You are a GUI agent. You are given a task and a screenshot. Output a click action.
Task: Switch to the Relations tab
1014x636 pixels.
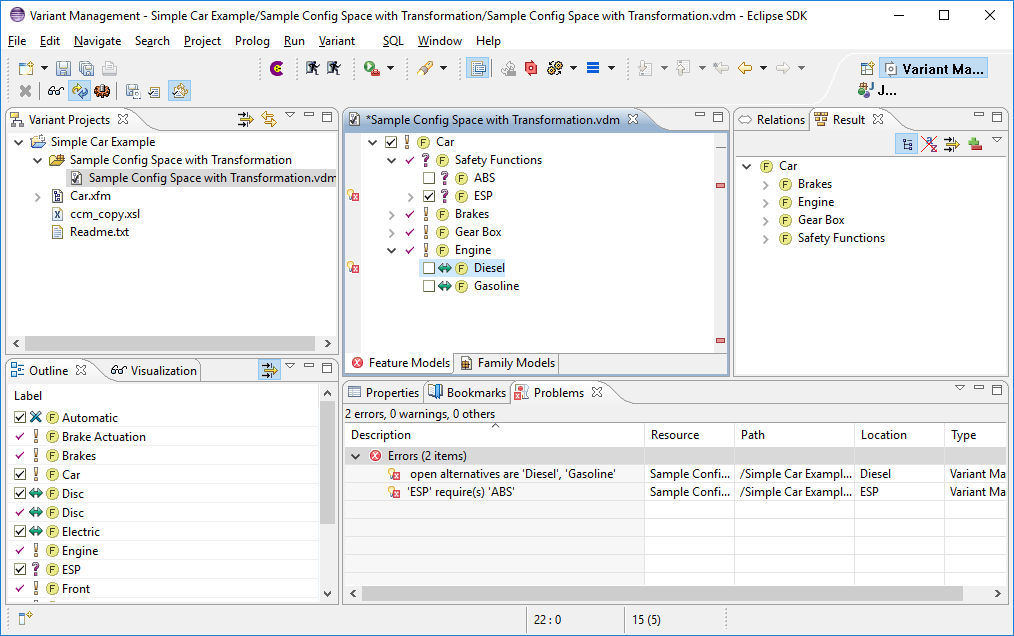772,120
